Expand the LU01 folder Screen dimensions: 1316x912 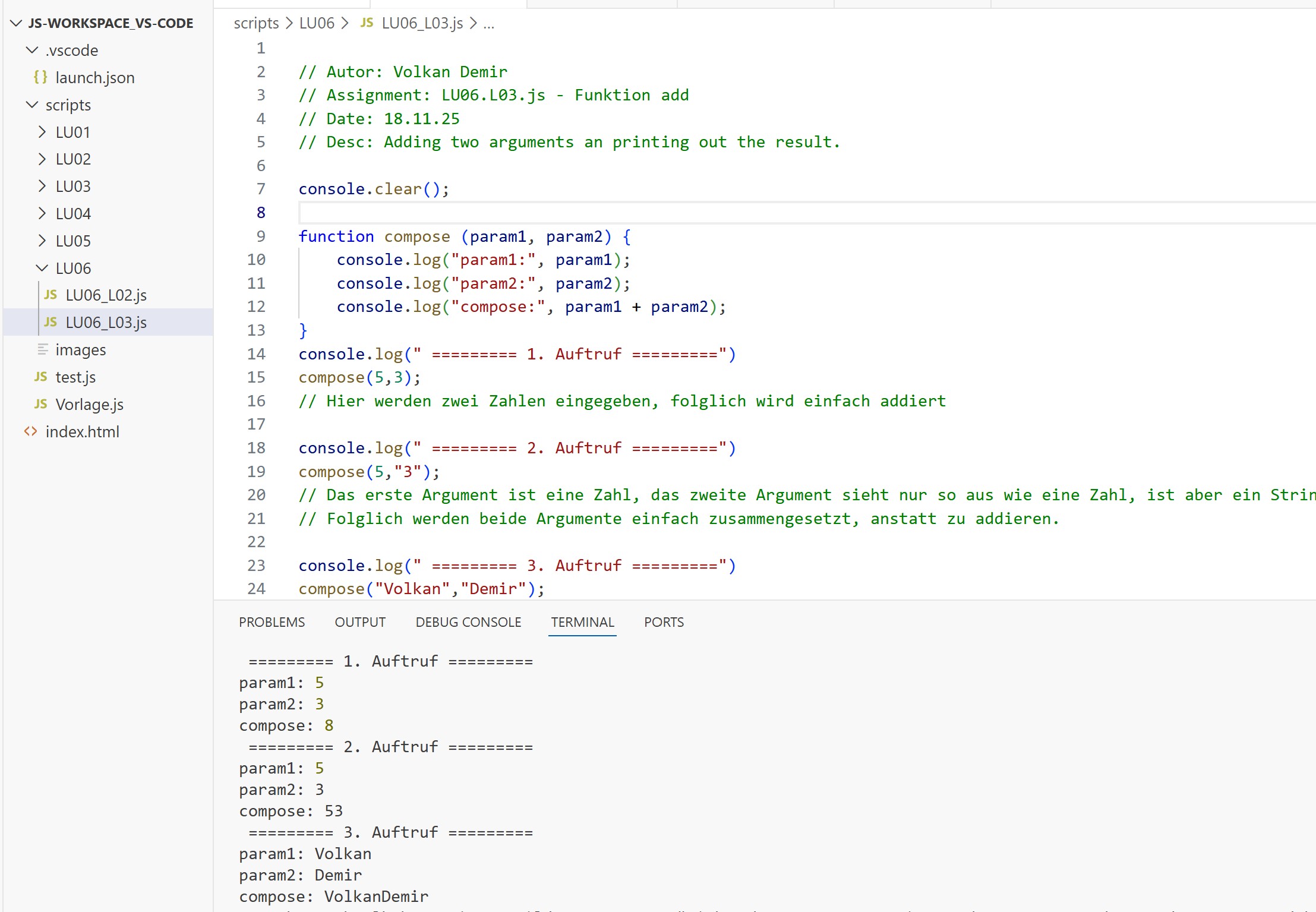[x=42, y=132]
